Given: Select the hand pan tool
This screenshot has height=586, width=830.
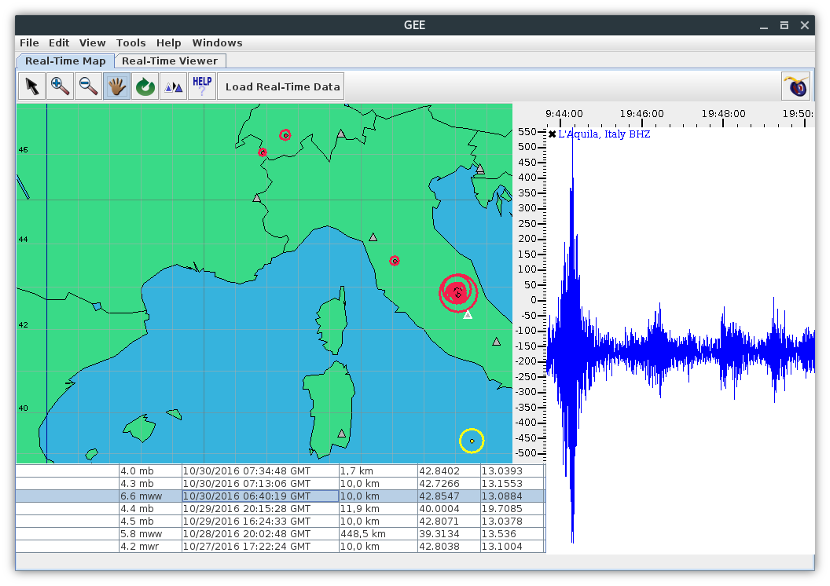Looking at the screenshot, I should click(117, 86).
